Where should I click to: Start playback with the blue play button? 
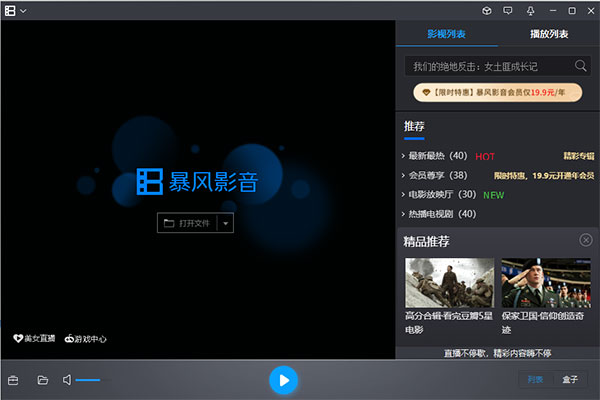(x=284, y=380)
